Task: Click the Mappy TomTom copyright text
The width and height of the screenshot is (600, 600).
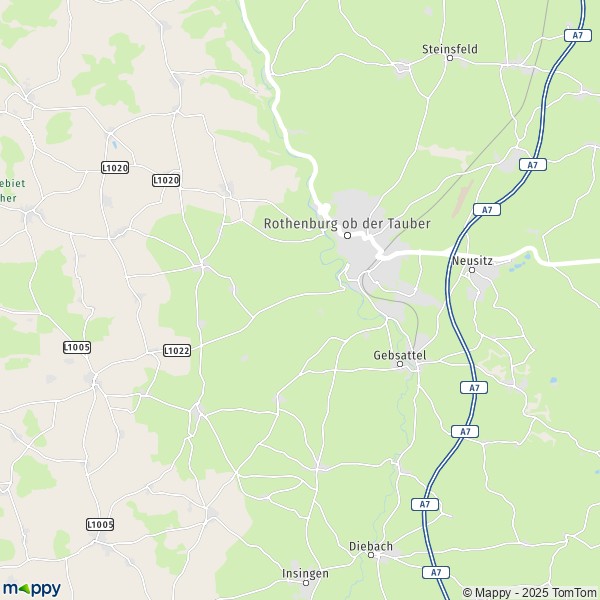Action: coord(529,593)
